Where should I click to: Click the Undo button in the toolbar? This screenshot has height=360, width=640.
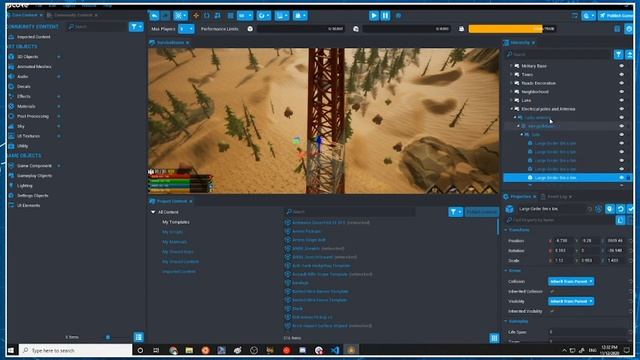tap(154, 16)
